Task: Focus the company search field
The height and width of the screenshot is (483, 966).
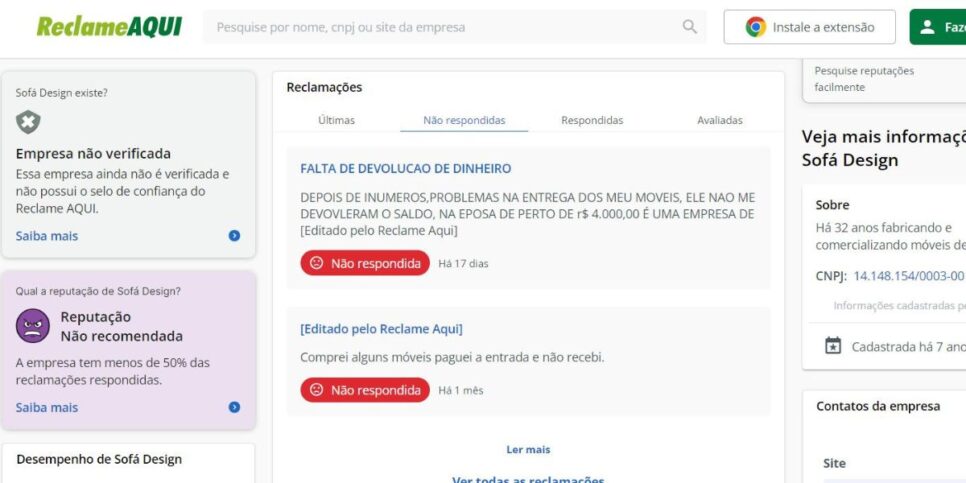Action: coord(455,27)
